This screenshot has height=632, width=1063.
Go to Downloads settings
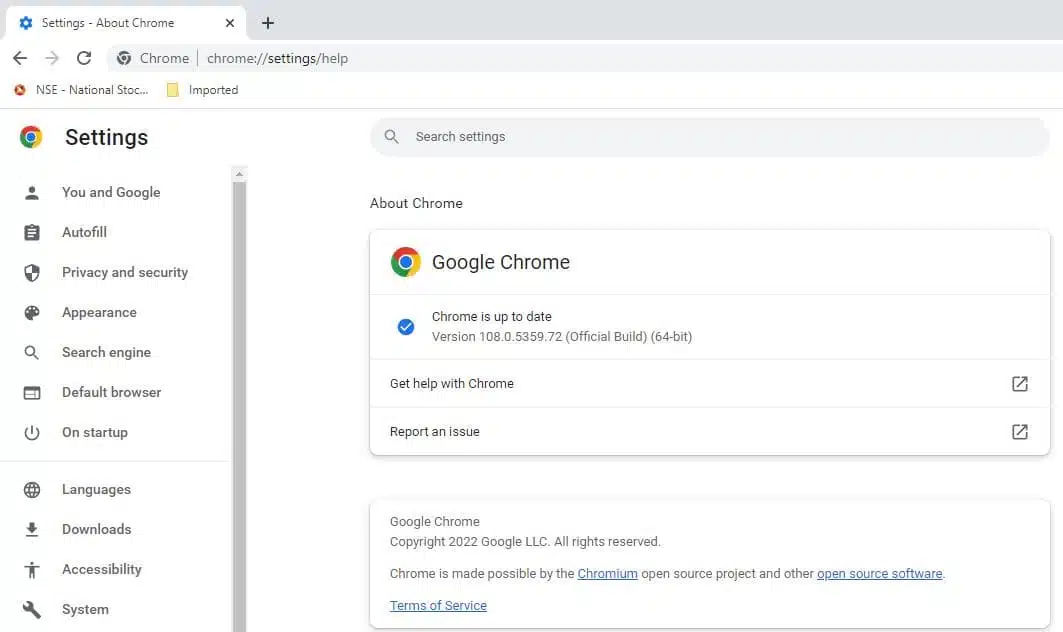click(96, 530)
